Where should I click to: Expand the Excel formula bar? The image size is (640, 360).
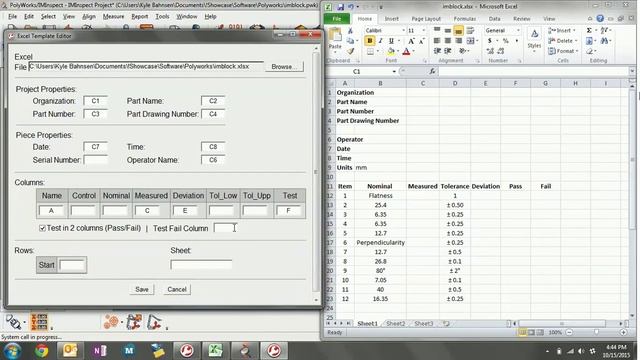[x=632, y=71]
